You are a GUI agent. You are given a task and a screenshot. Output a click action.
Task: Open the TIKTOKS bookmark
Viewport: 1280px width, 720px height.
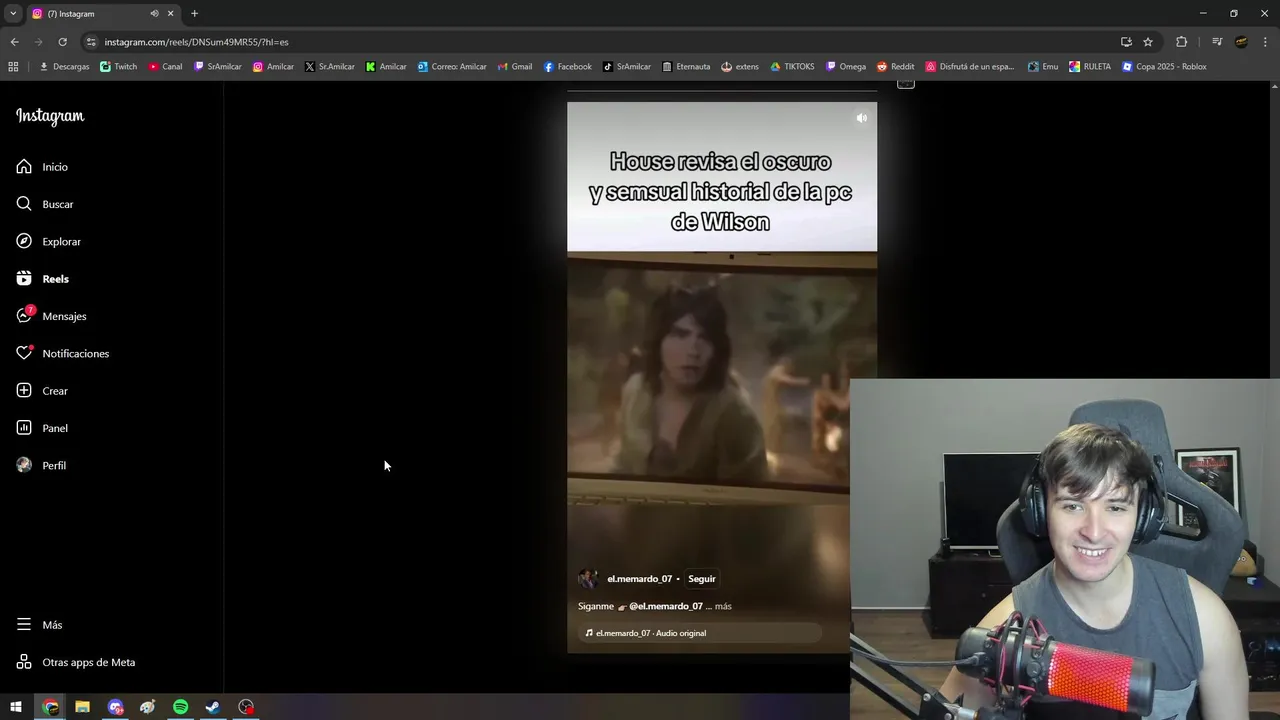click(792, 67)
